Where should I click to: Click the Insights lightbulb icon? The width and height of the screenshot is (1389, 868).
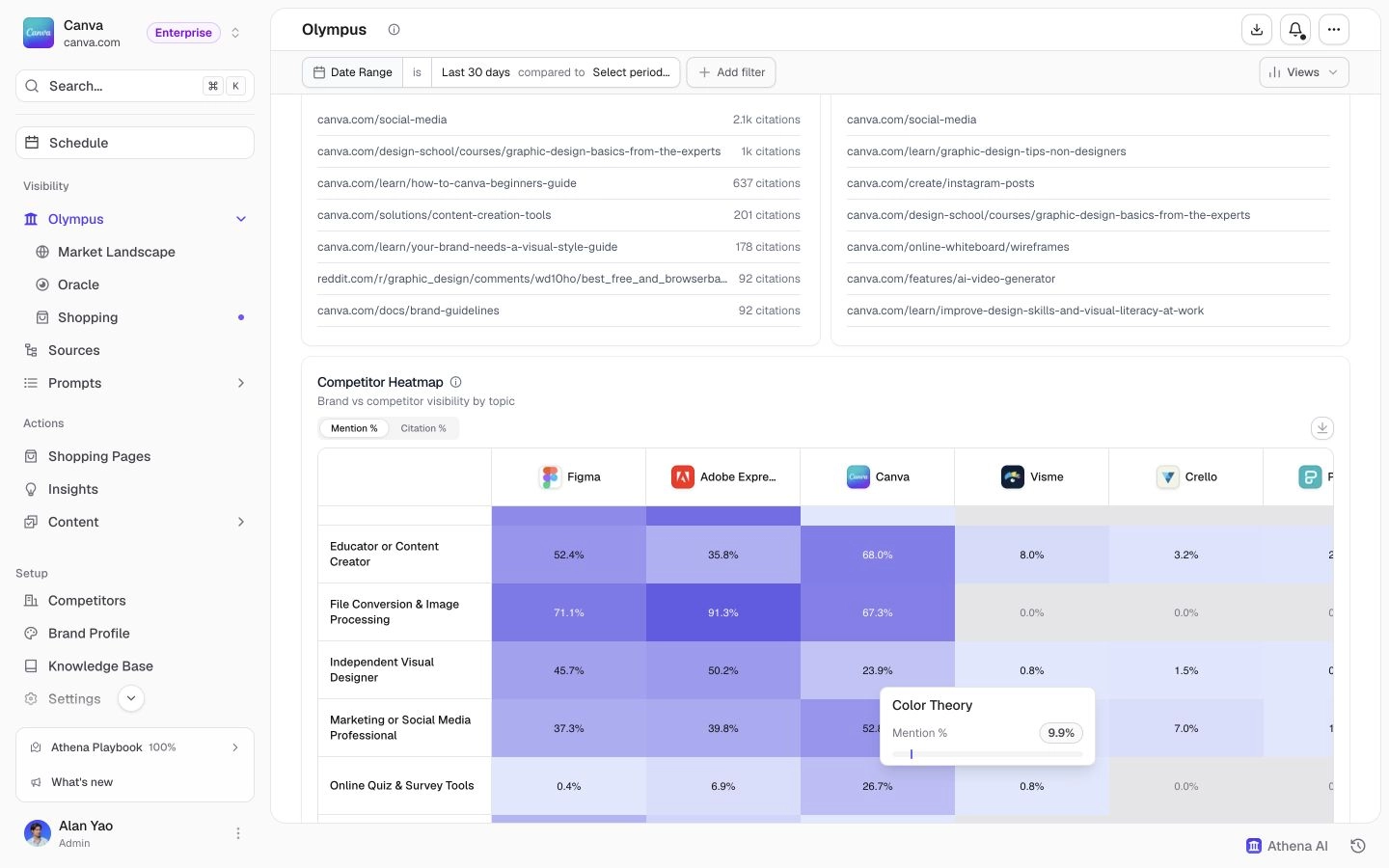coord(31,489)
